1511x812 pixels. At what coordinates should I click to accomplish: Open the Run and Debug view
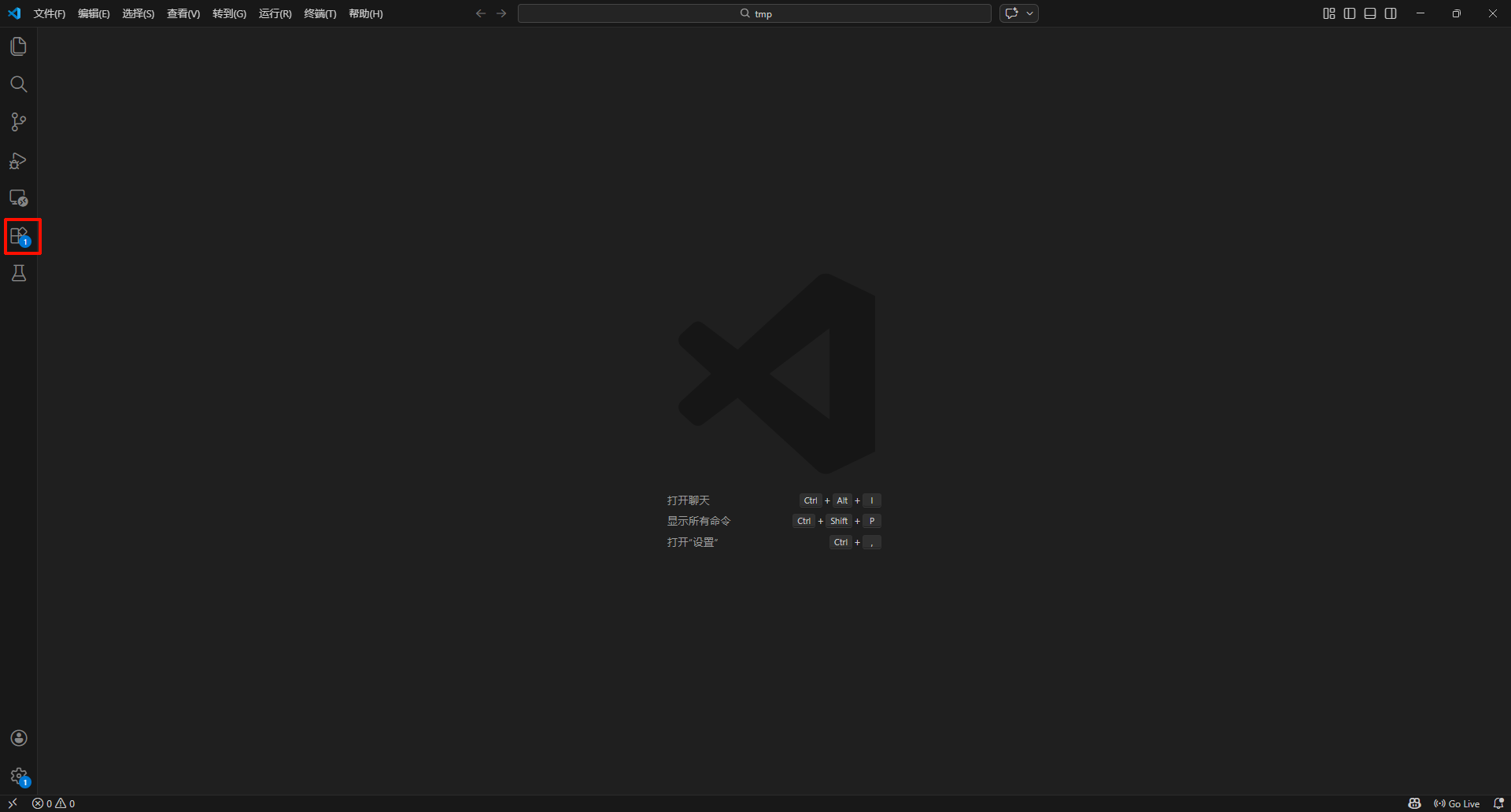[x=18, y=161]
